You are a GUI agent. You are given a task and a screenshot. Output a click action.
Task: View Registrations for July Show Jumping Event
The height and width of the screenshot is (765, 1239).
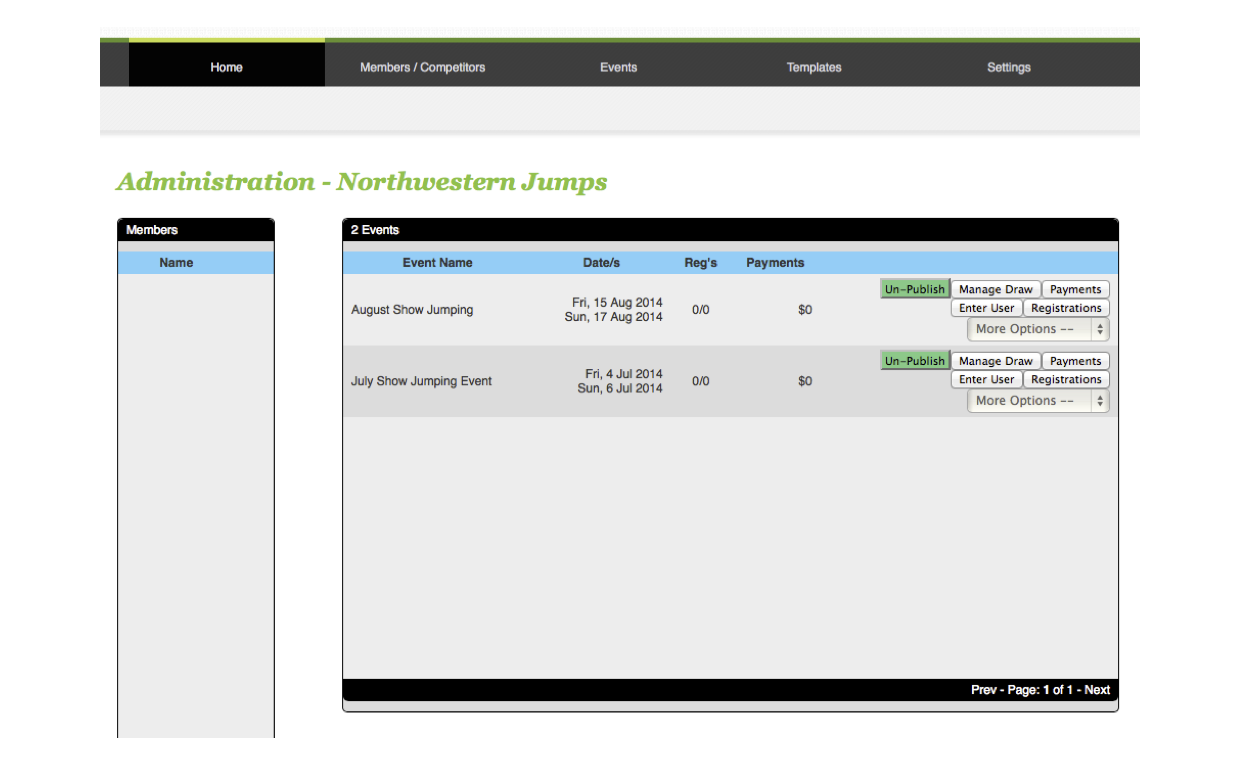[x=1066, y=380]
